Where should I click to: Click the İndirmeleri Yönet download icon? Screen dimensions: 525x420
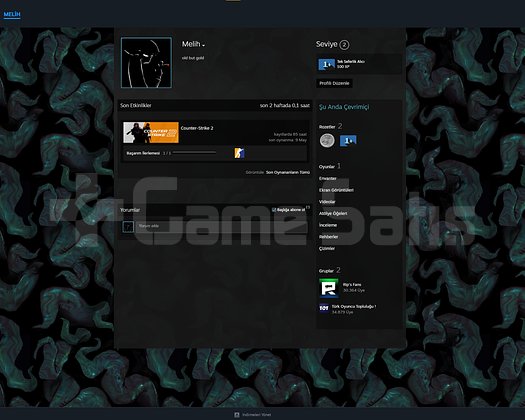(x=237, y=415)
